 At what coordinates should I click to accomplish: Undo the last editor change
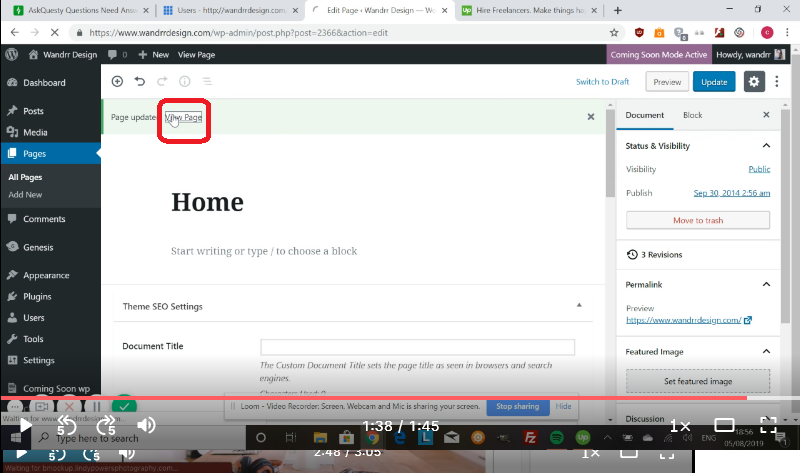pyautogui.click(x=140, y=82)
